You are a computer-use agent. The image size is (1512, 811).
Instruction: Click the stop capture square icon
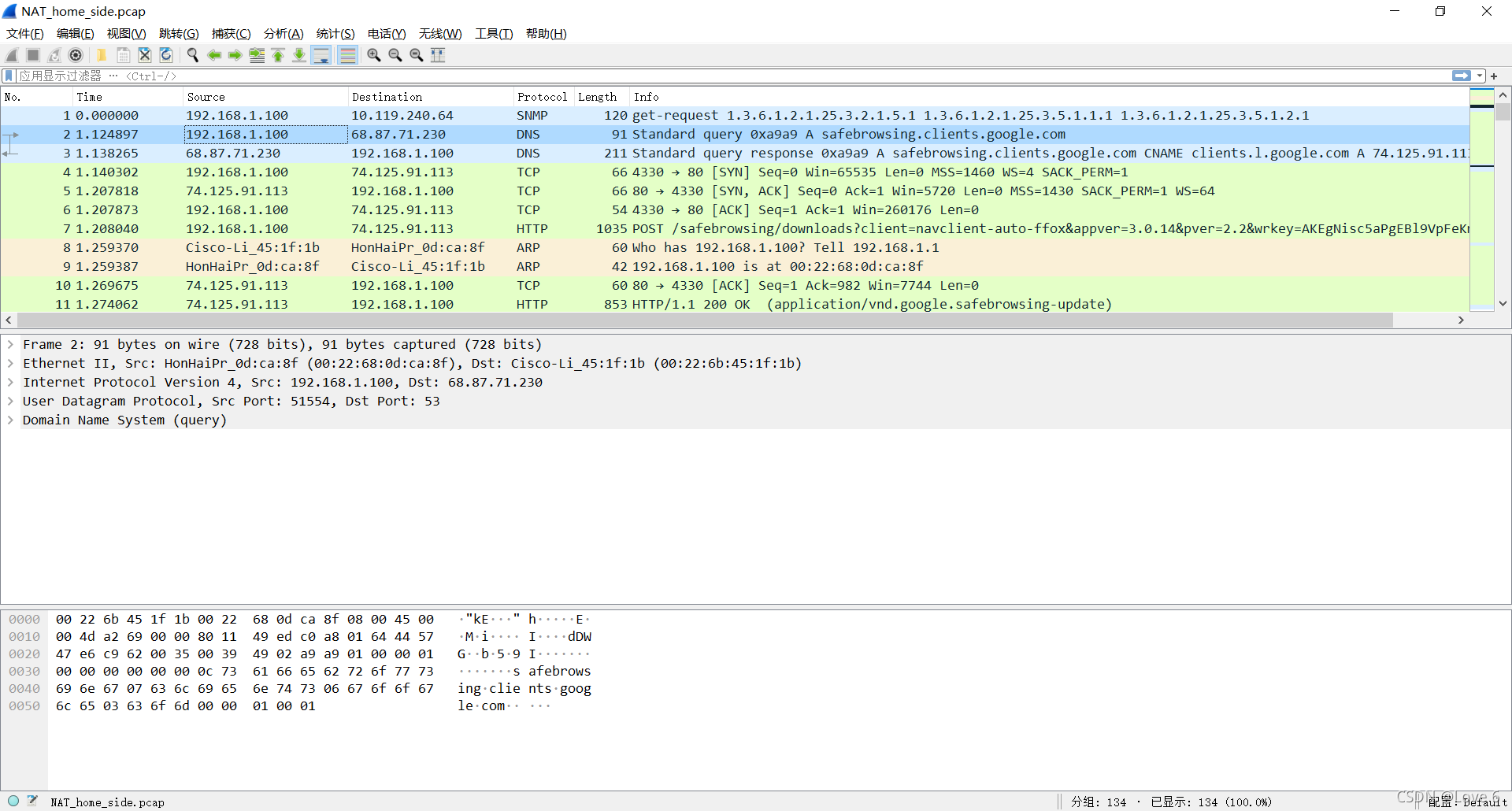point(33,55)
